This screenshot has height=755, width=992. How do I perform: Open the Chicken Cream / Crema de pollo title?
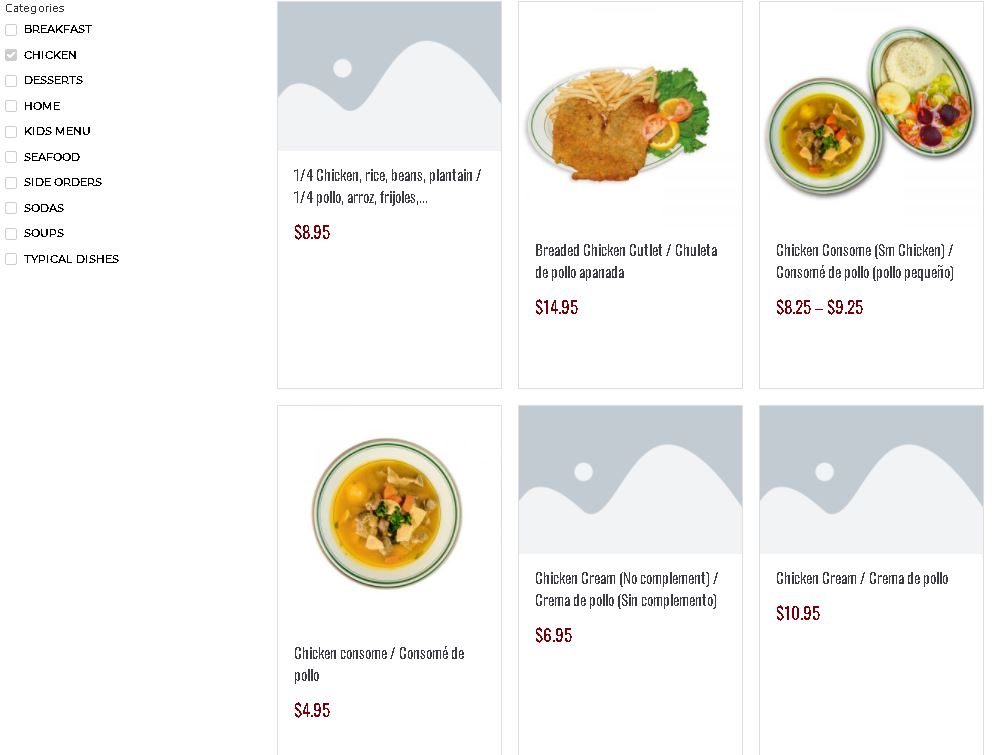click(x=862, y=578)
